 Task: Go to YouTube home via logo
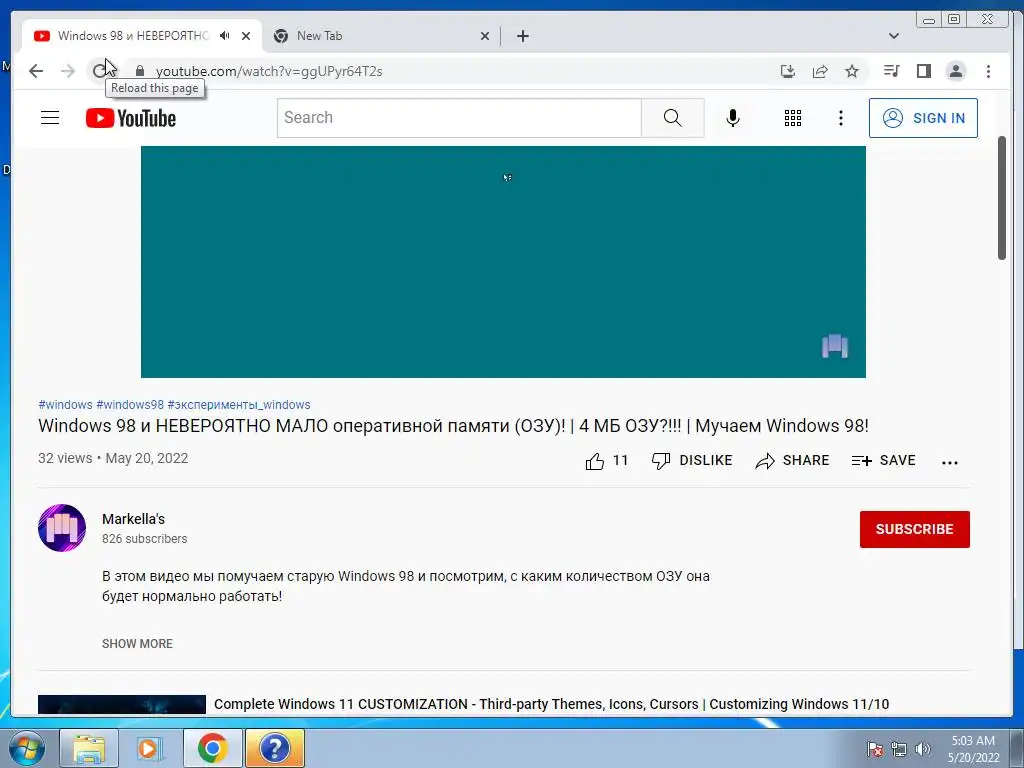tap(131, 118)
